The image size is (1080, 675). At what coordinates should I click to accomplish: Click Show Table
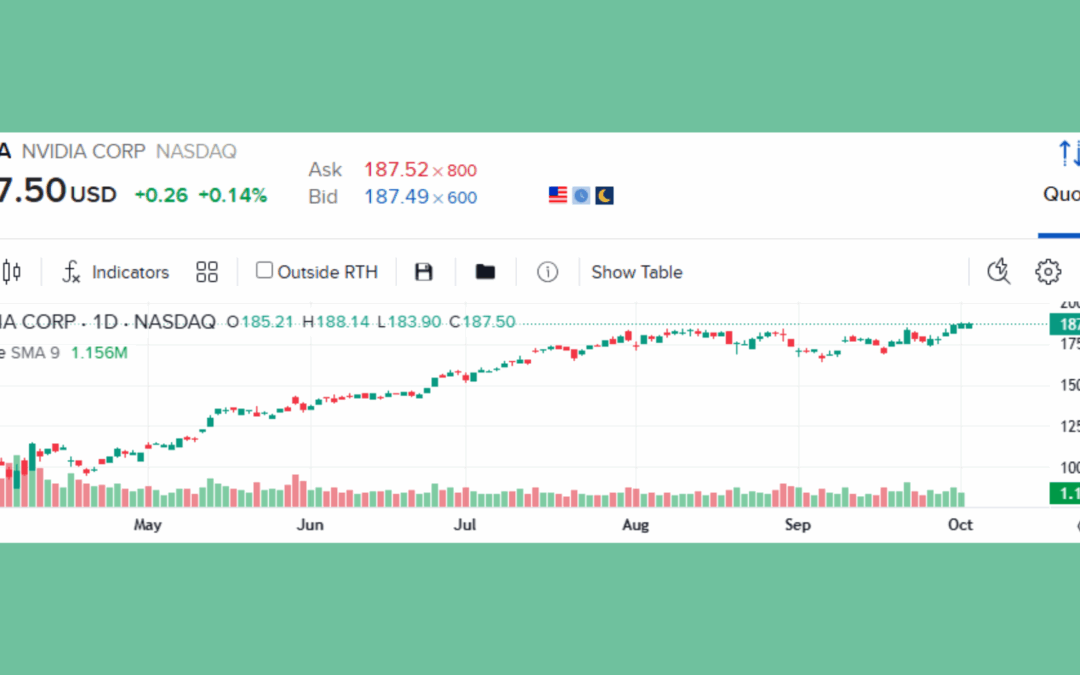coord(636,271)
